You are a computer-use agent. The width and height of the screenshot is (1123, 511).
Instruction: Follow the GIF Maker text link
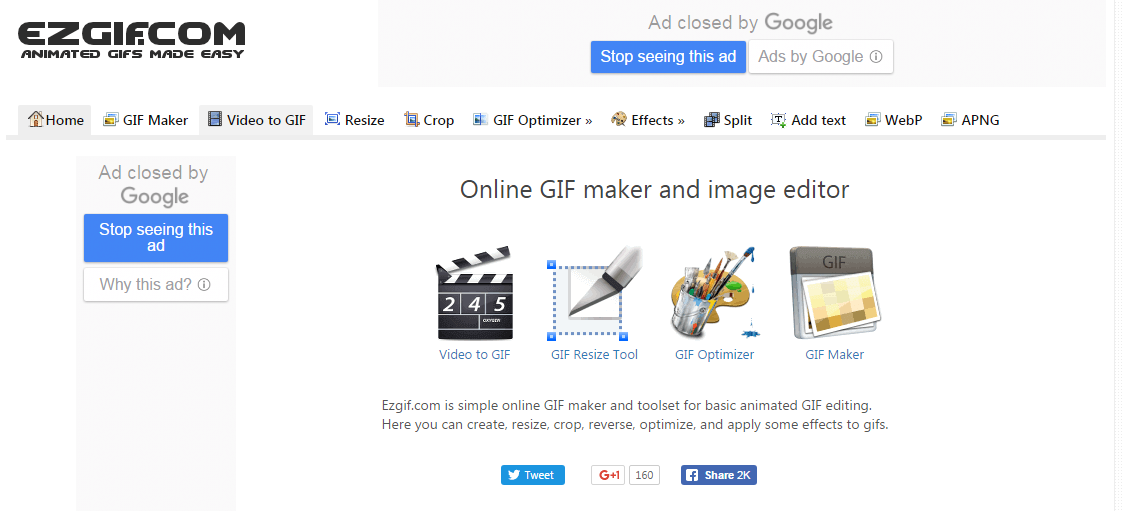pos(834,354)
